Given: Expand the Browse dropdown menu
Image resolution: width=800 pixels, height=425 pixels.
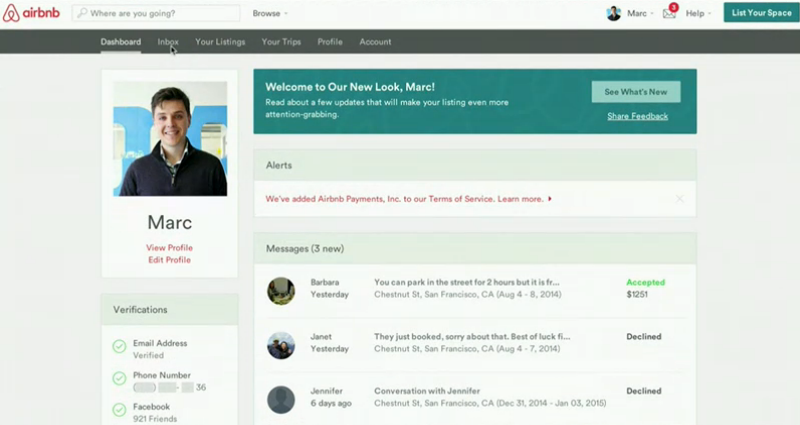Looking at the screenshot, I should [x=269, y=14].
